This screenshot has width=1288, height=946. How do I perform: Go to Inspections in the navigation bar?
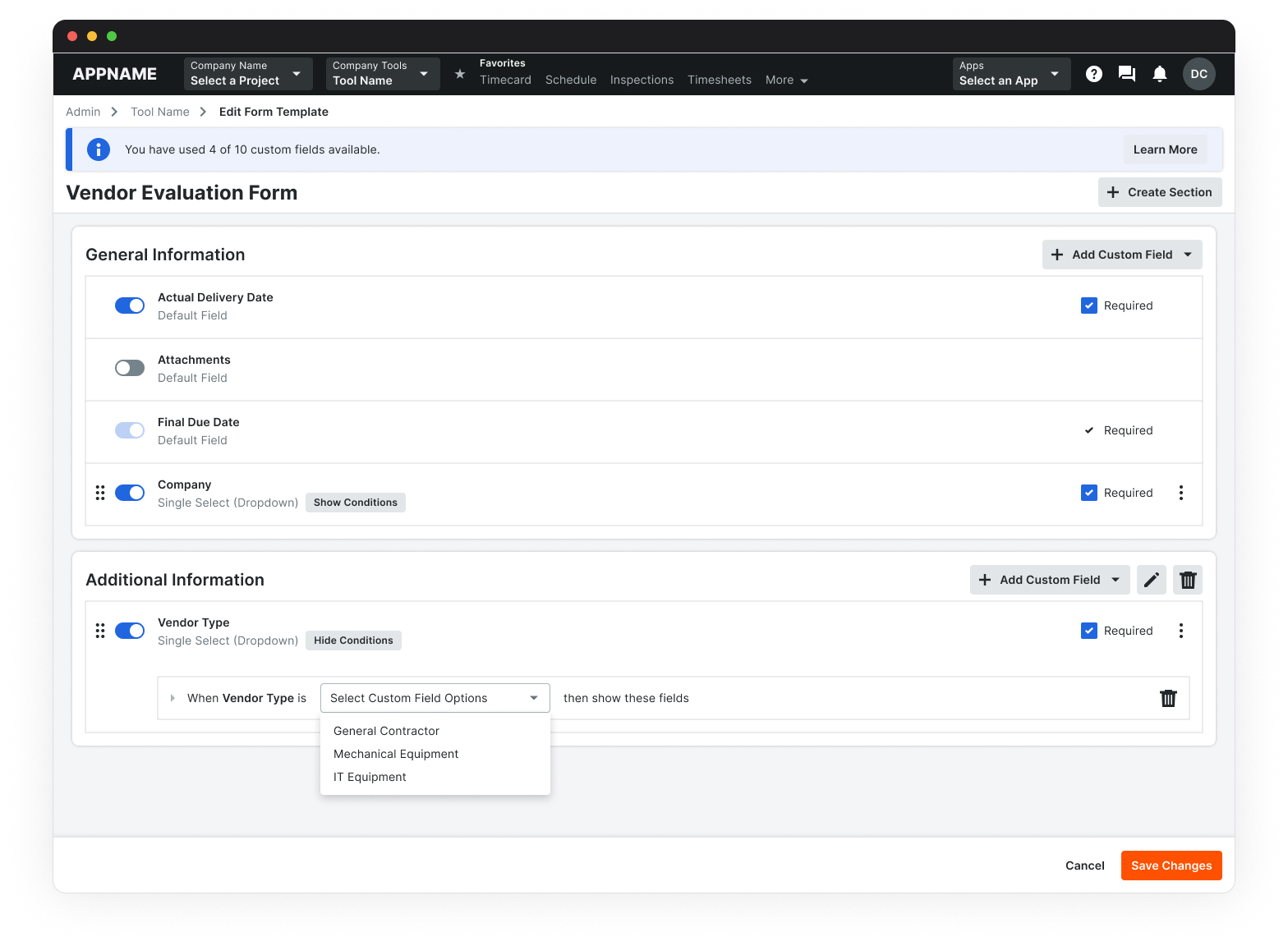pos(642,80)
